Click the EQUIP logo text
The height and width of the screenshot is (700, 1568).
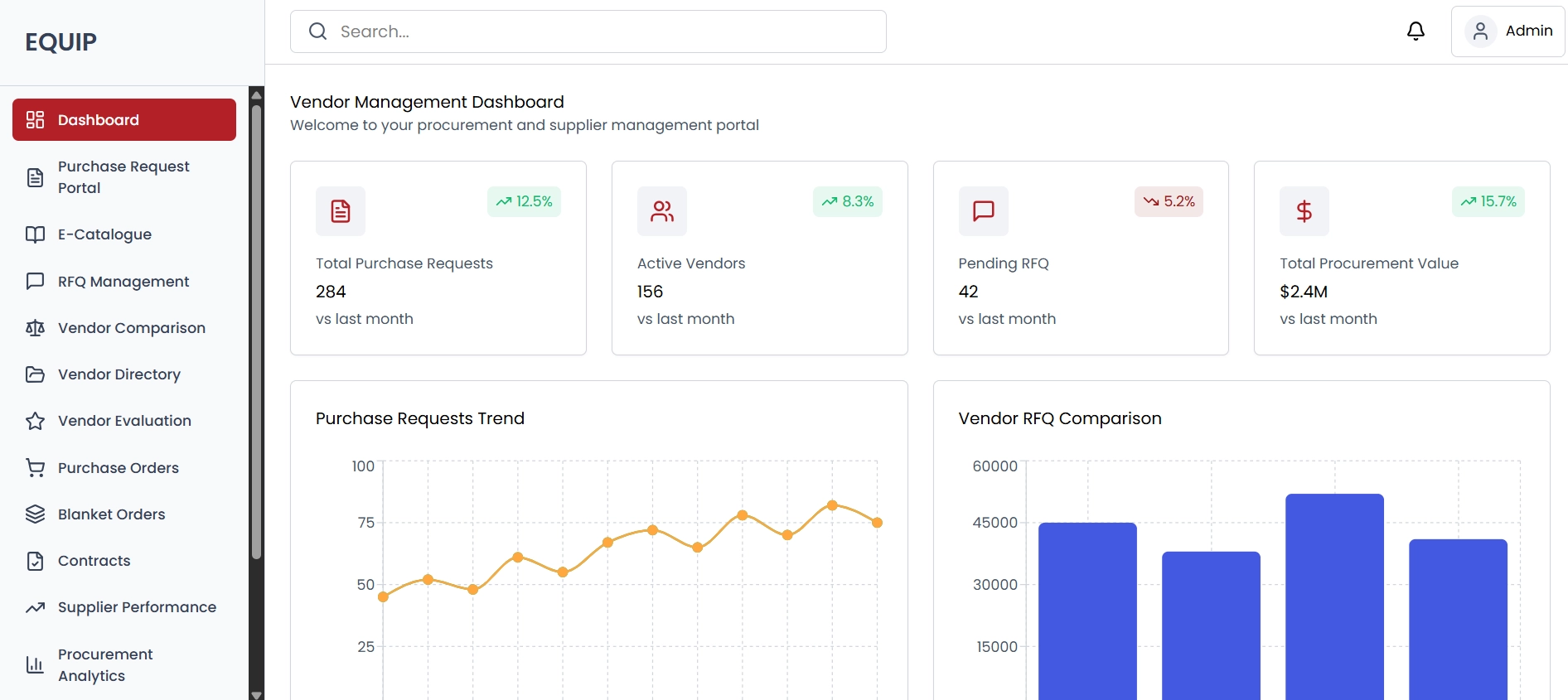coord(60,42)
